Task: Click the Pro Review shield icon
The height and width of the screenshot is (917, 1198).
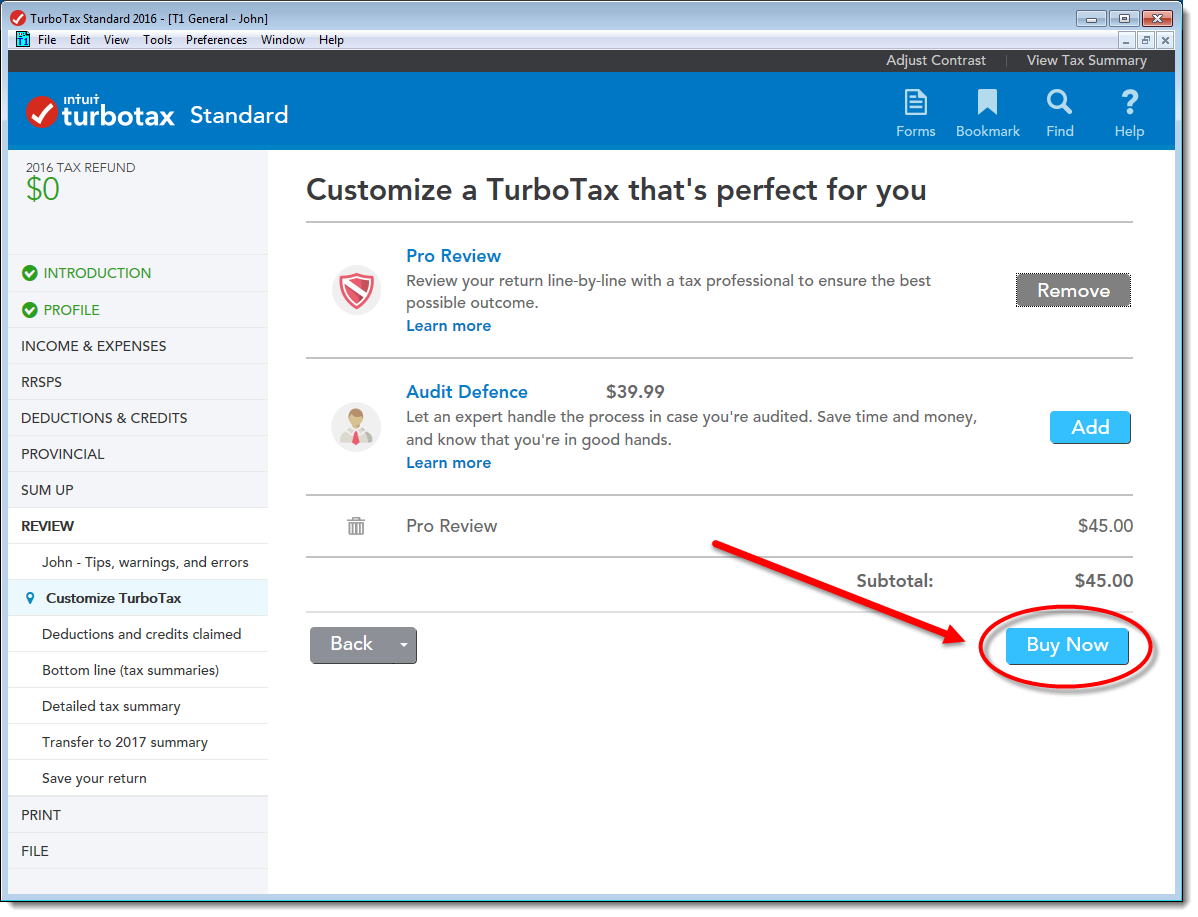Action: [358, 292]
